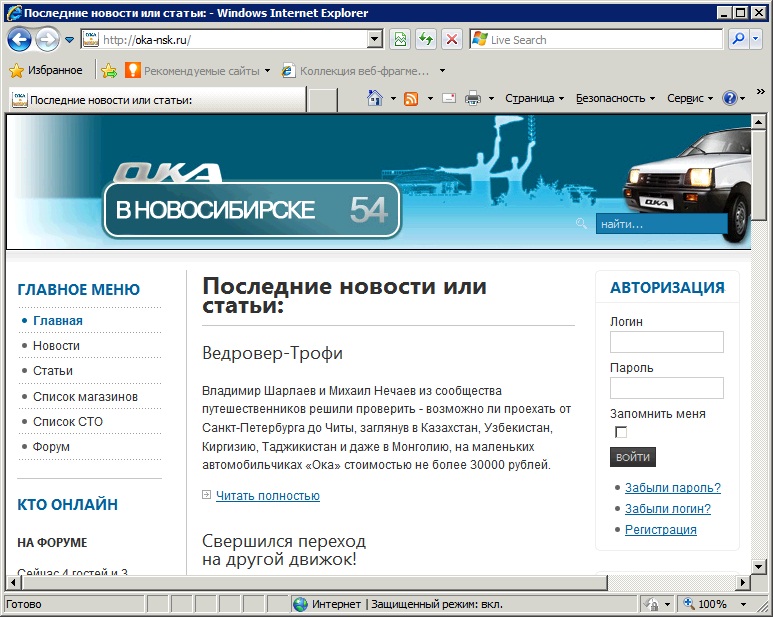This screenshot has height=617, width=773.
Task: Click the Пароль input field
Action: (667, 388)
